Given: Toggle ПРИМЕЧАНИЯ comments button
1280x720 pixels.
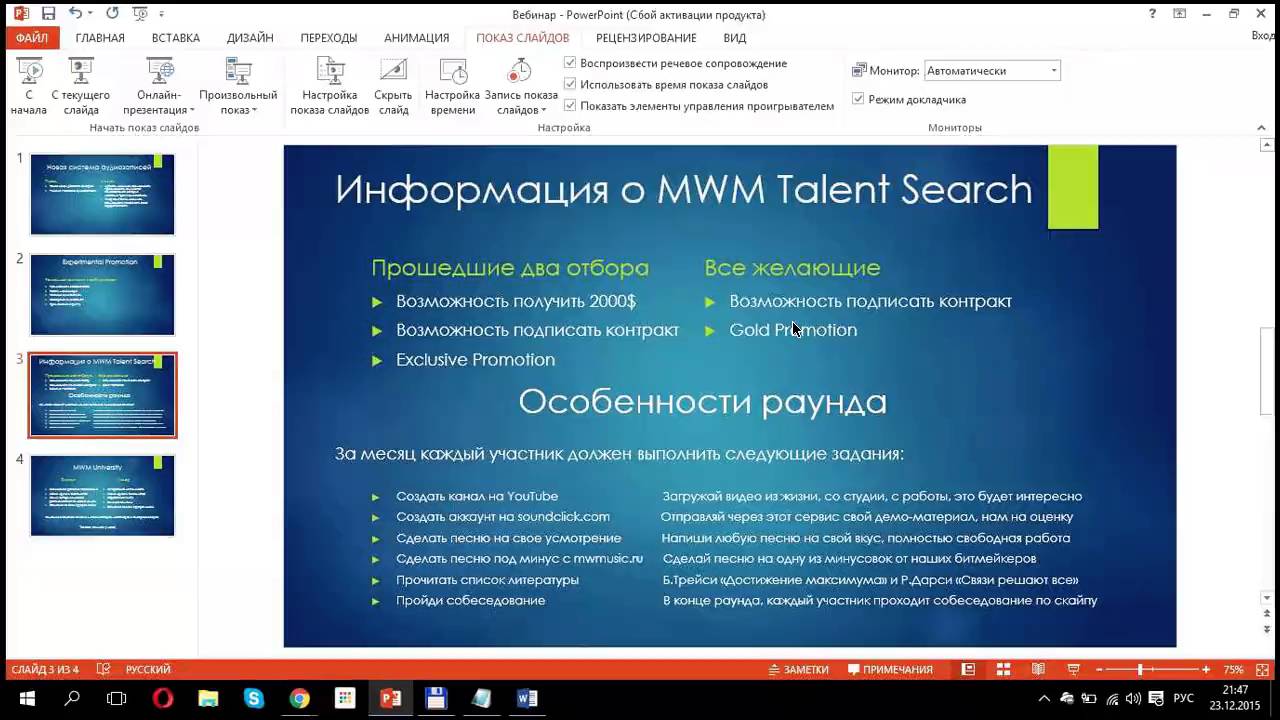Looking at the screenshot, I should (890, 669).
